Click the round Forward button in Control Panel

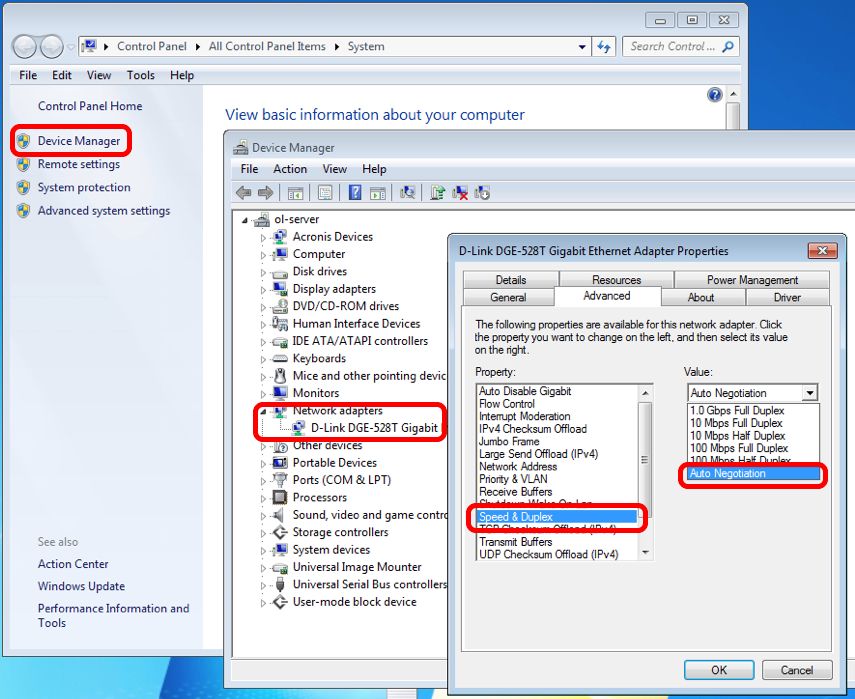[x=52, y=47]
